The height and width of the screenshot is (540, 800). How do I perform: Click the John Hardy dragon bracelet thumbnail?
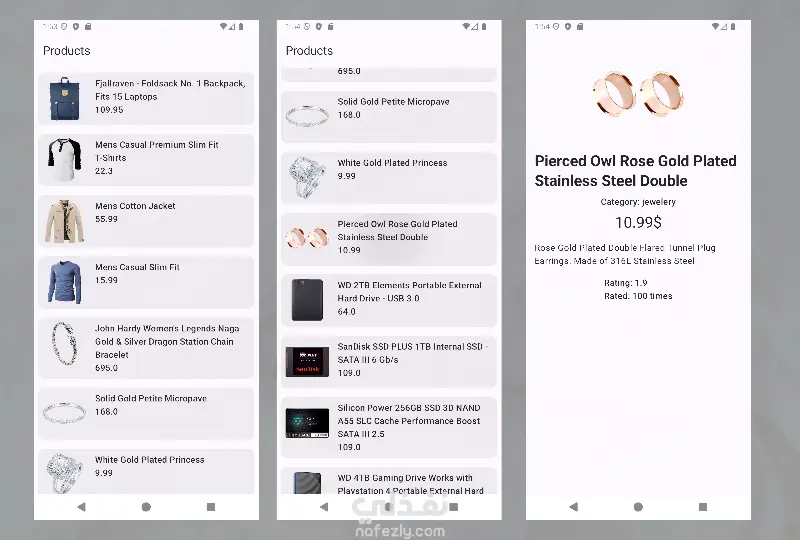(65, 343)
